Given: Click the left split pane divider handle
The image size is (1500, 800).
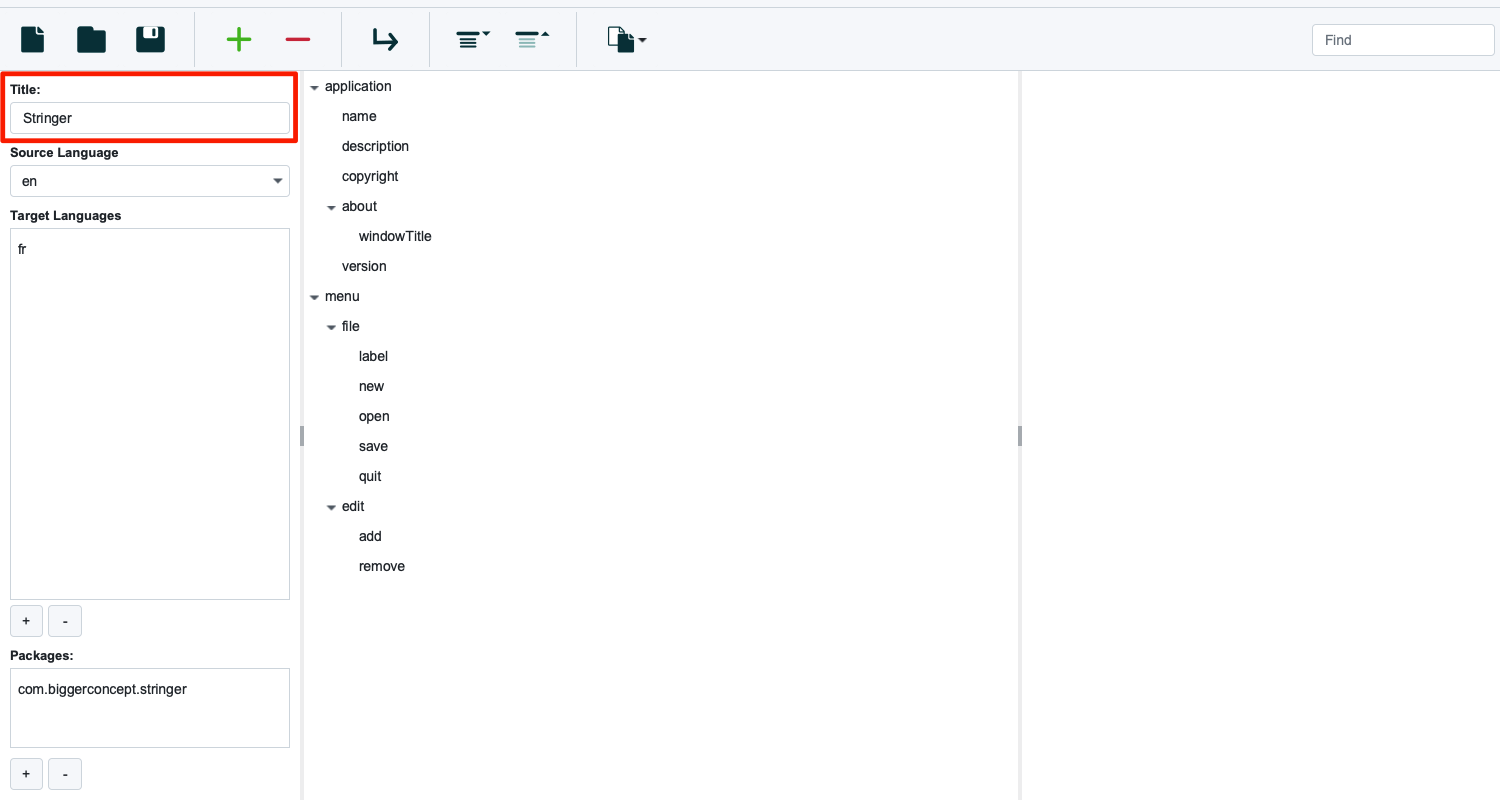Looking at the screenshot, I should click(301, 435).
